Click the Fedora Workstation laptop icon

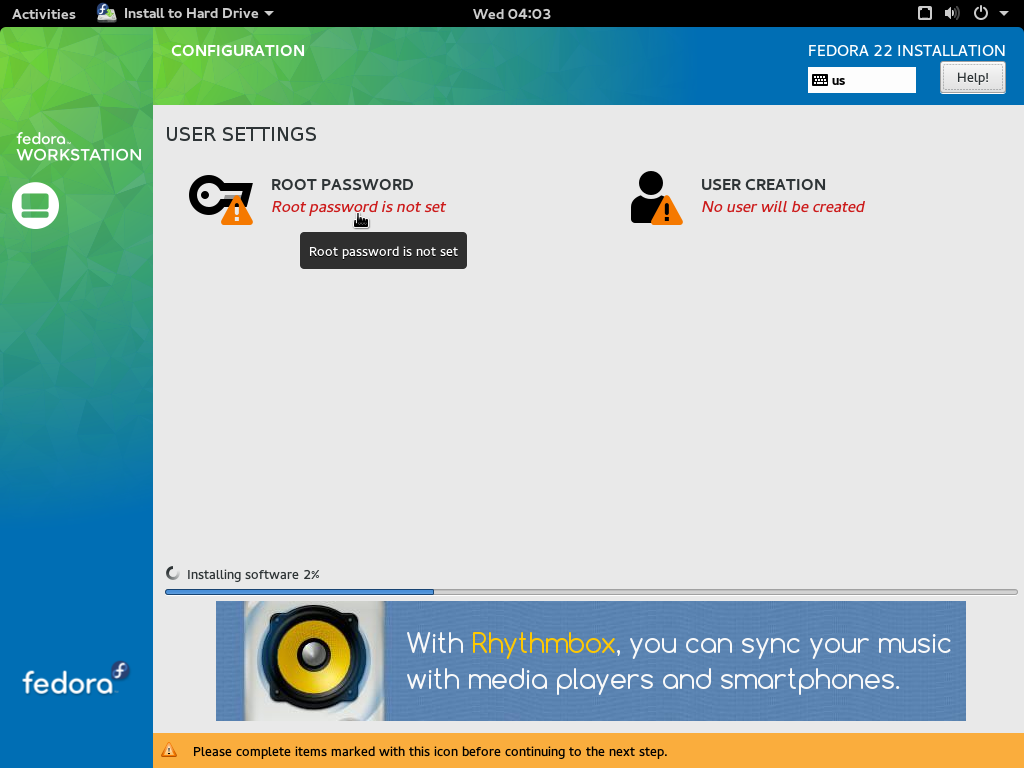coord(35,206)
